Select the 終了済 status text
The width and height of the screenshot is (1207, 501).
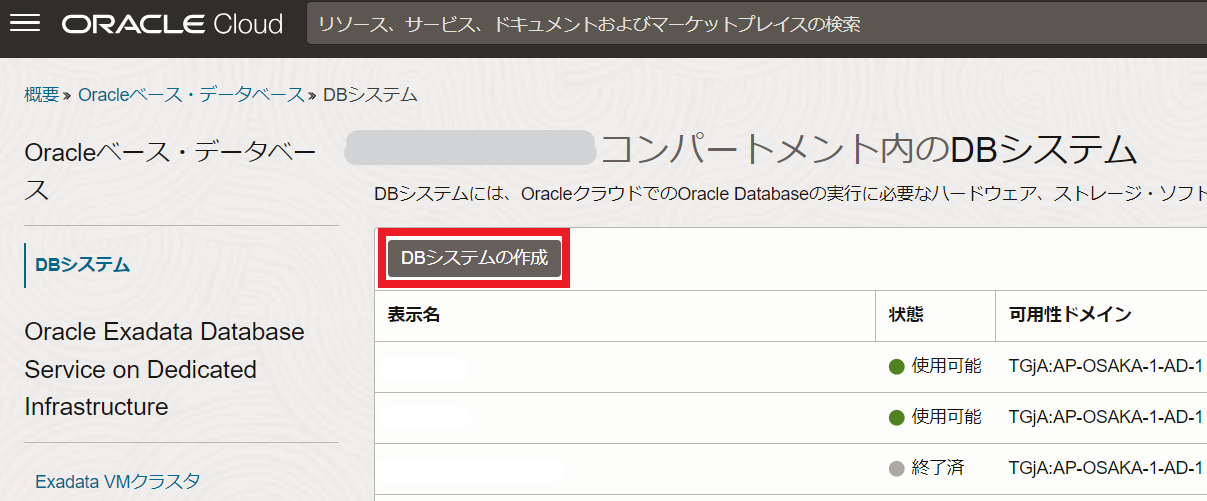(x=938, y=468)
